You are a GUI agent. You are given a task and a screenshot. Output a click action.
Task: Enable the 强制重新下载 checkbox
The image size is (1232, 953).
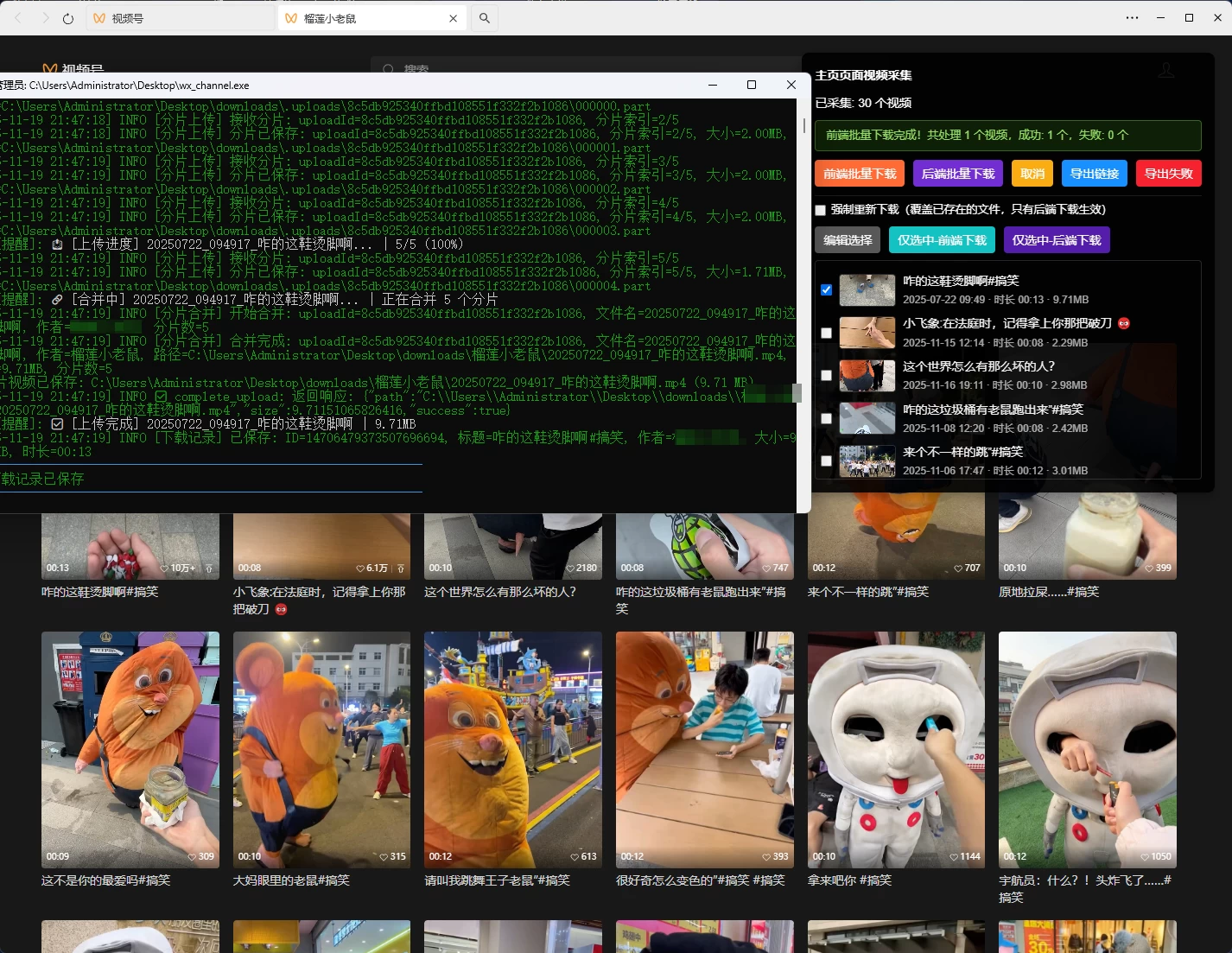coord(819,209)
